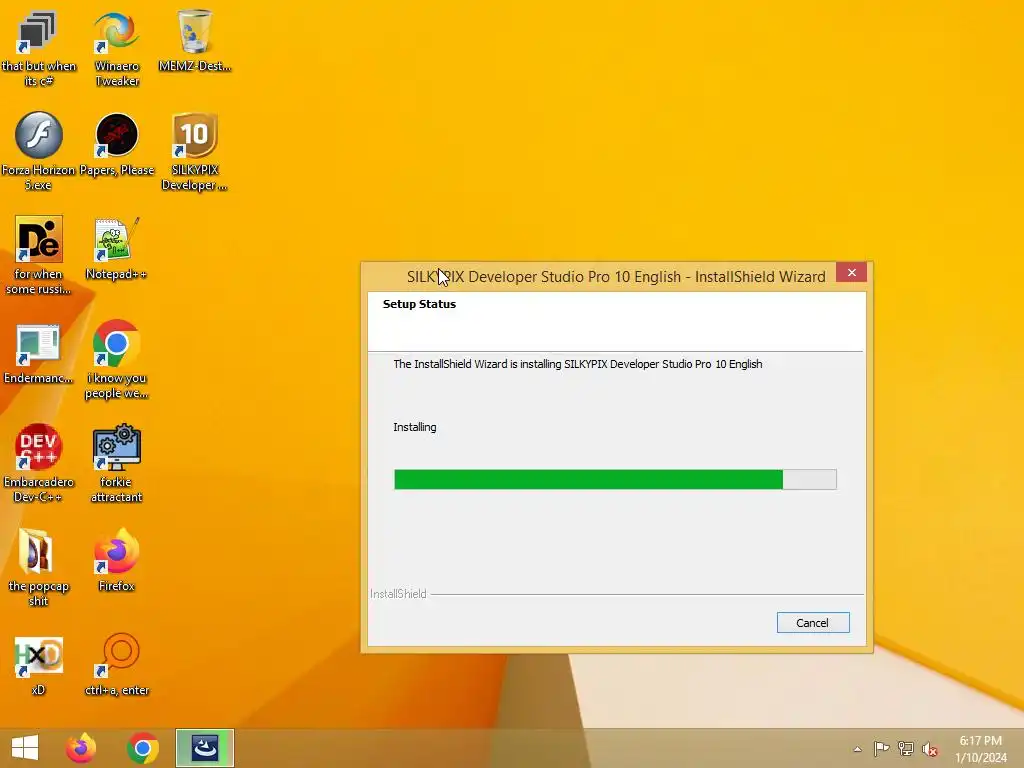Click the 'Installing' status label
The image size is (1024, 768).
click(x=415, y=427)
